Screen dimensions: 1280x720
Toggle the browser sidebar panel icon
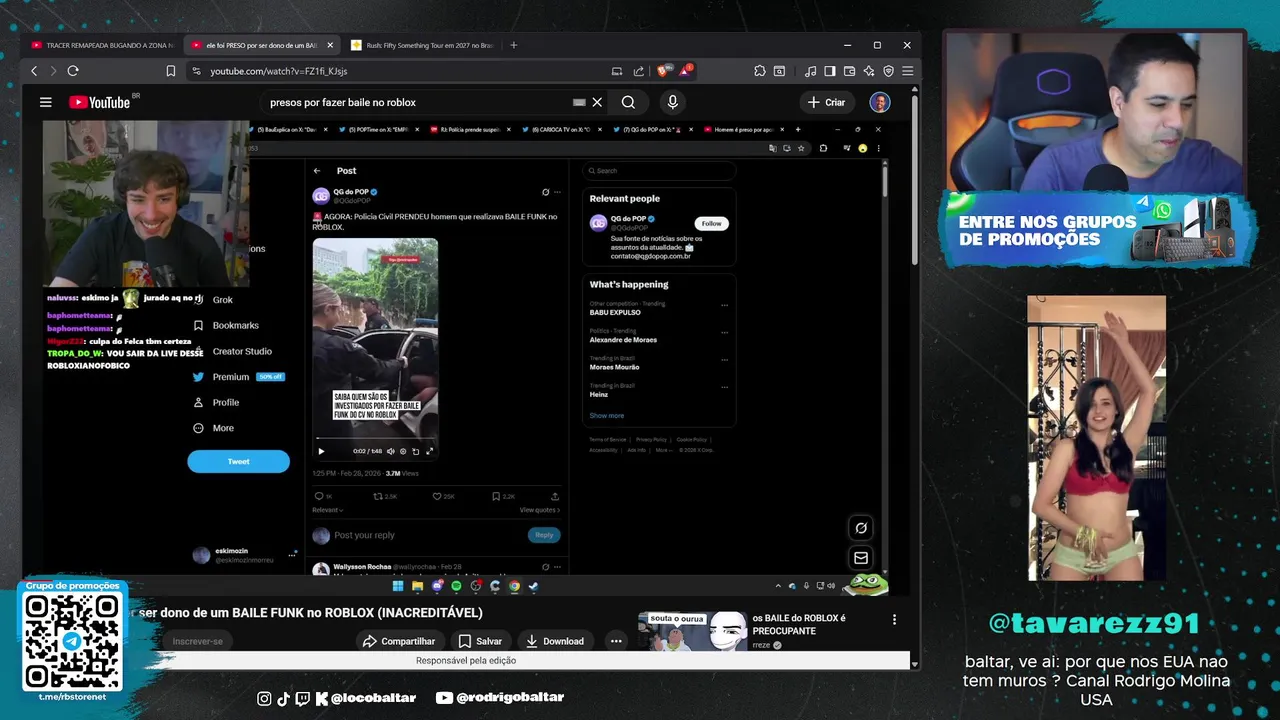pyautogui.click(x=830, y=71)
